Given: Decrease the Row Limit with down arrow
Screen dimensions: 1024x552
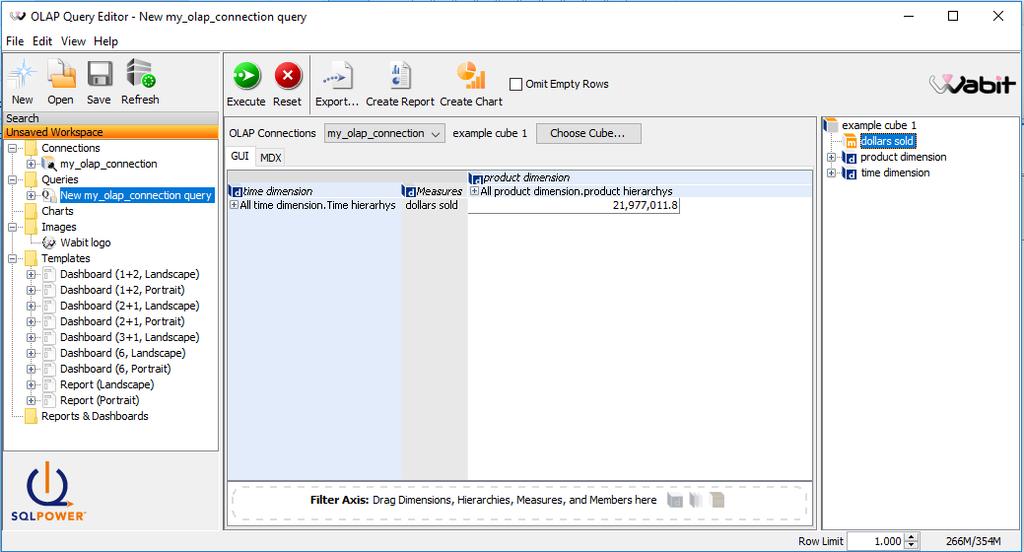Looking at the screenshot, I should [912, 545].
